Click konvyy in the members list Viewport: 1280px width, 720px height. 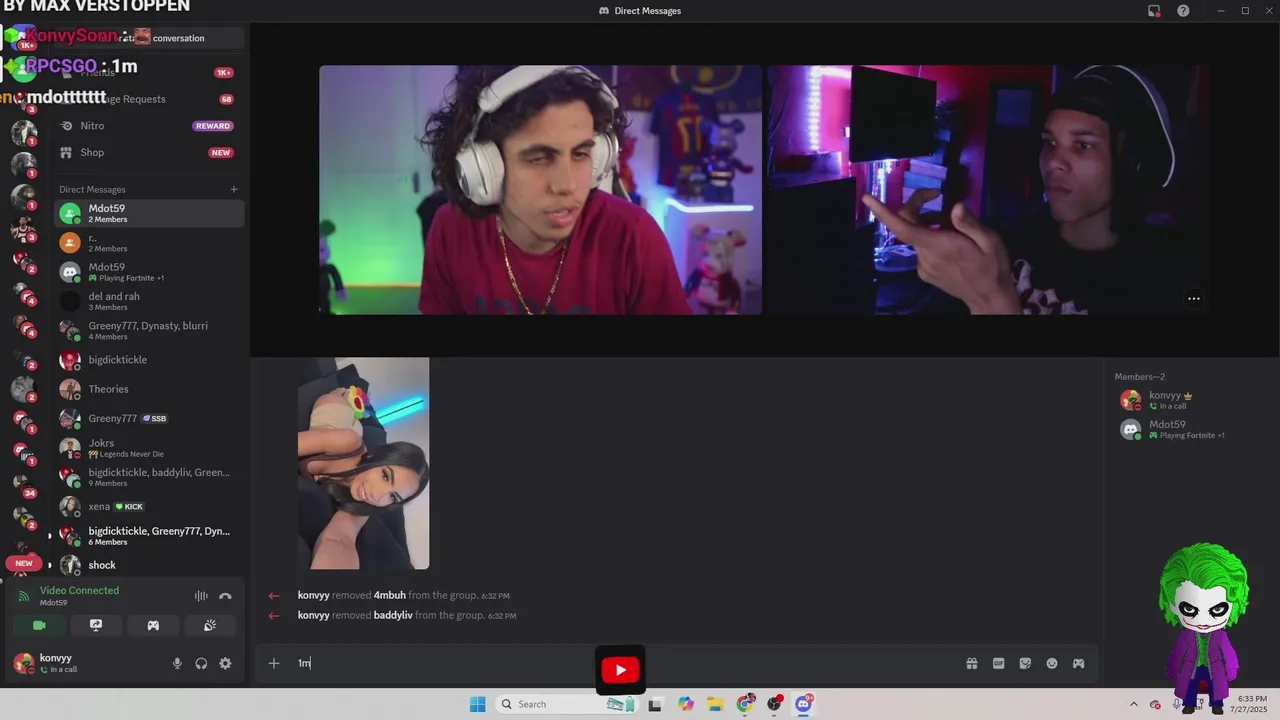coord(1190,400)
